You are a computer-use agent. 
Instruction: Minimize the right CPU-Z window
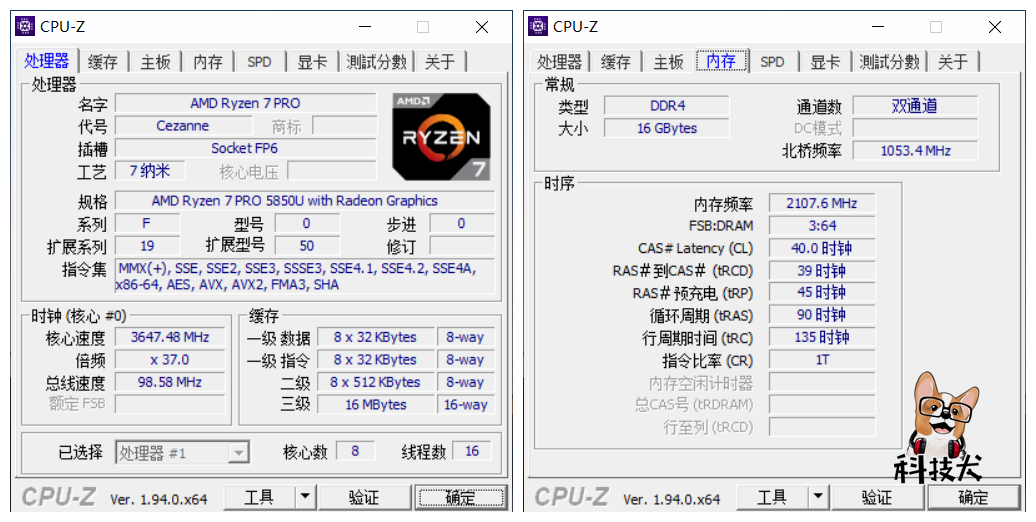point(877,26)
